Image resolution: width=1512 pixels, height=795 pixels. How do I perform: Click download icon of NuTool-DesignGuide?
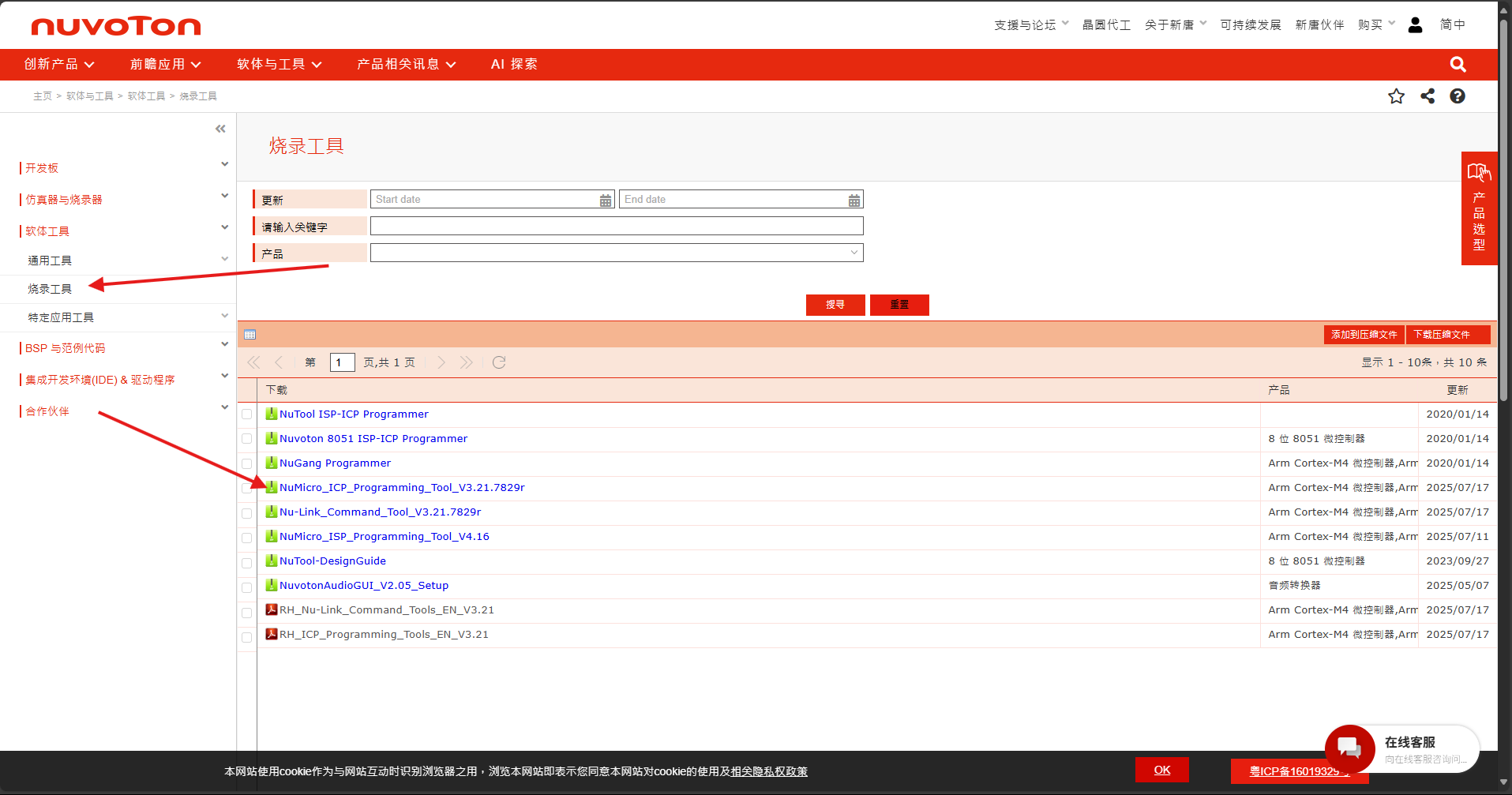click(x=272, y=561)
